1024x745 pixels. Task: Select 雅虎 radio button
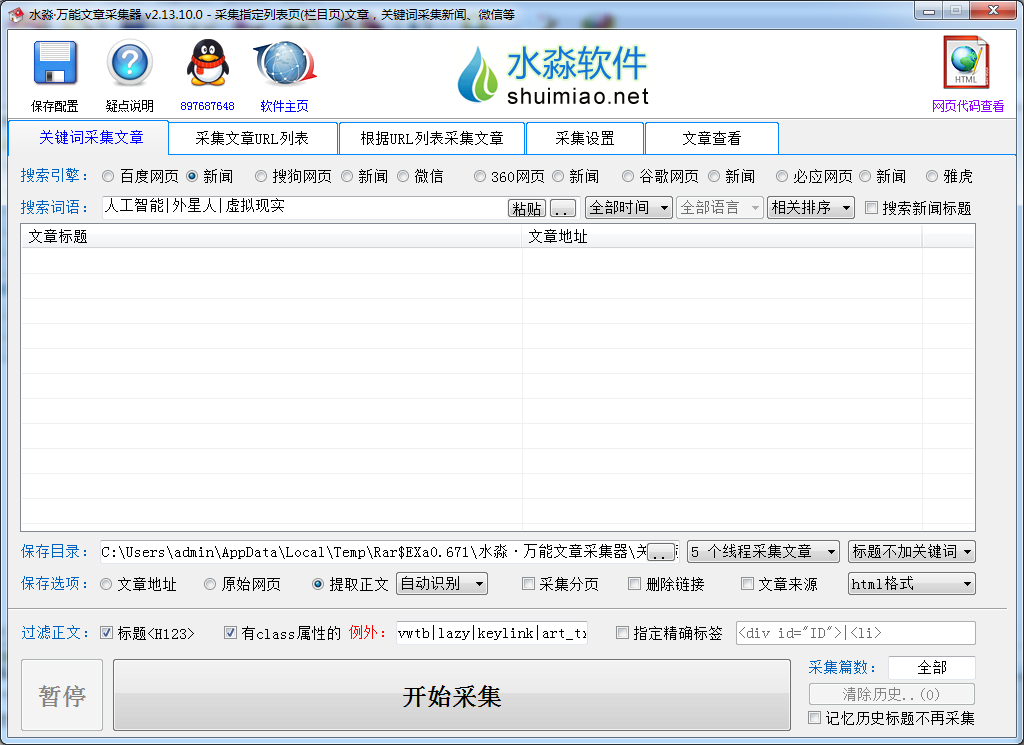[932, 176]
